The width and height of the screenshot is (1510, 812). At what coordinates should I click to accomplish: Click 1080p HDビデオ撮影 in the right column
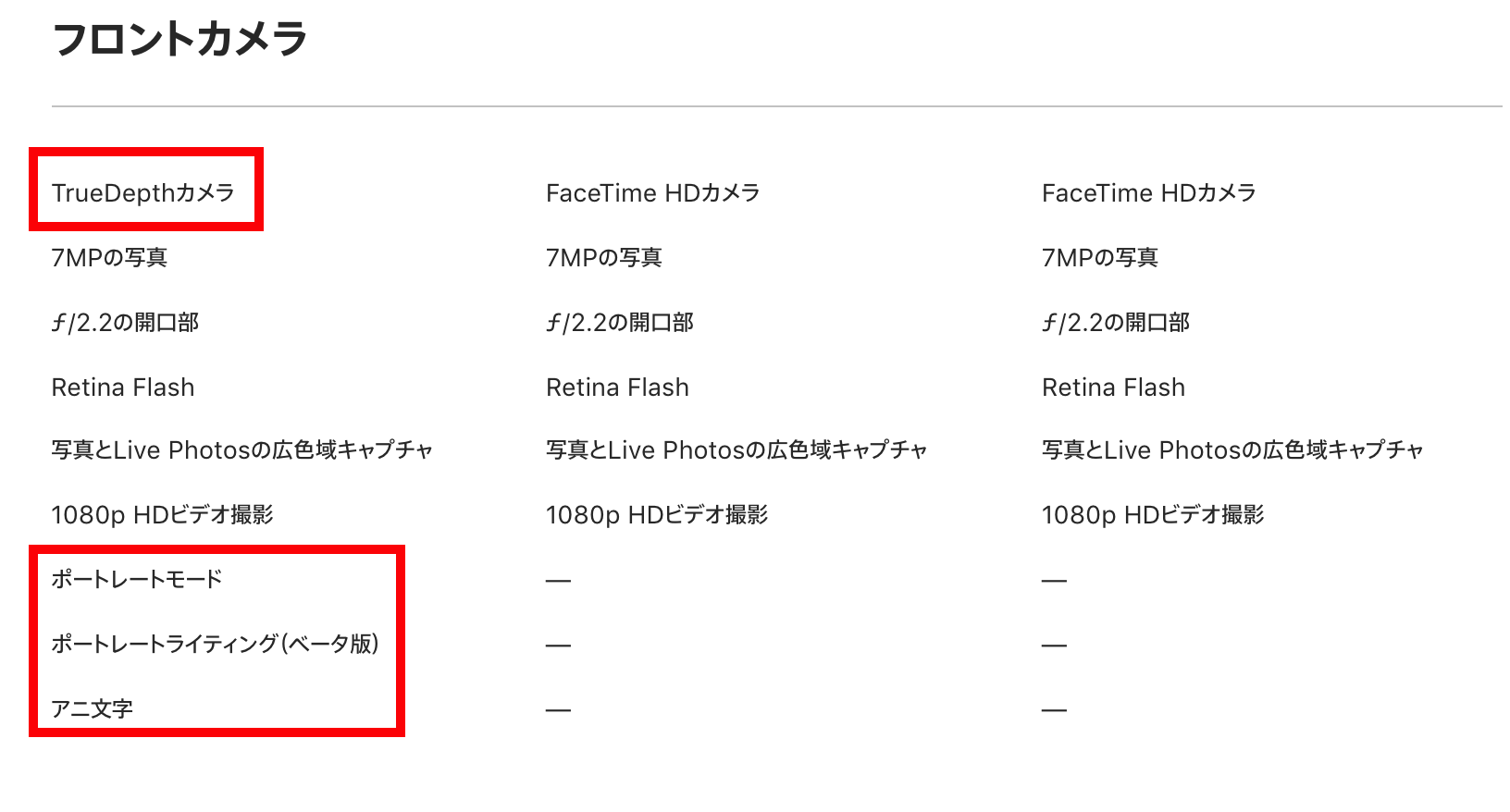click(x=1153, y=514)
